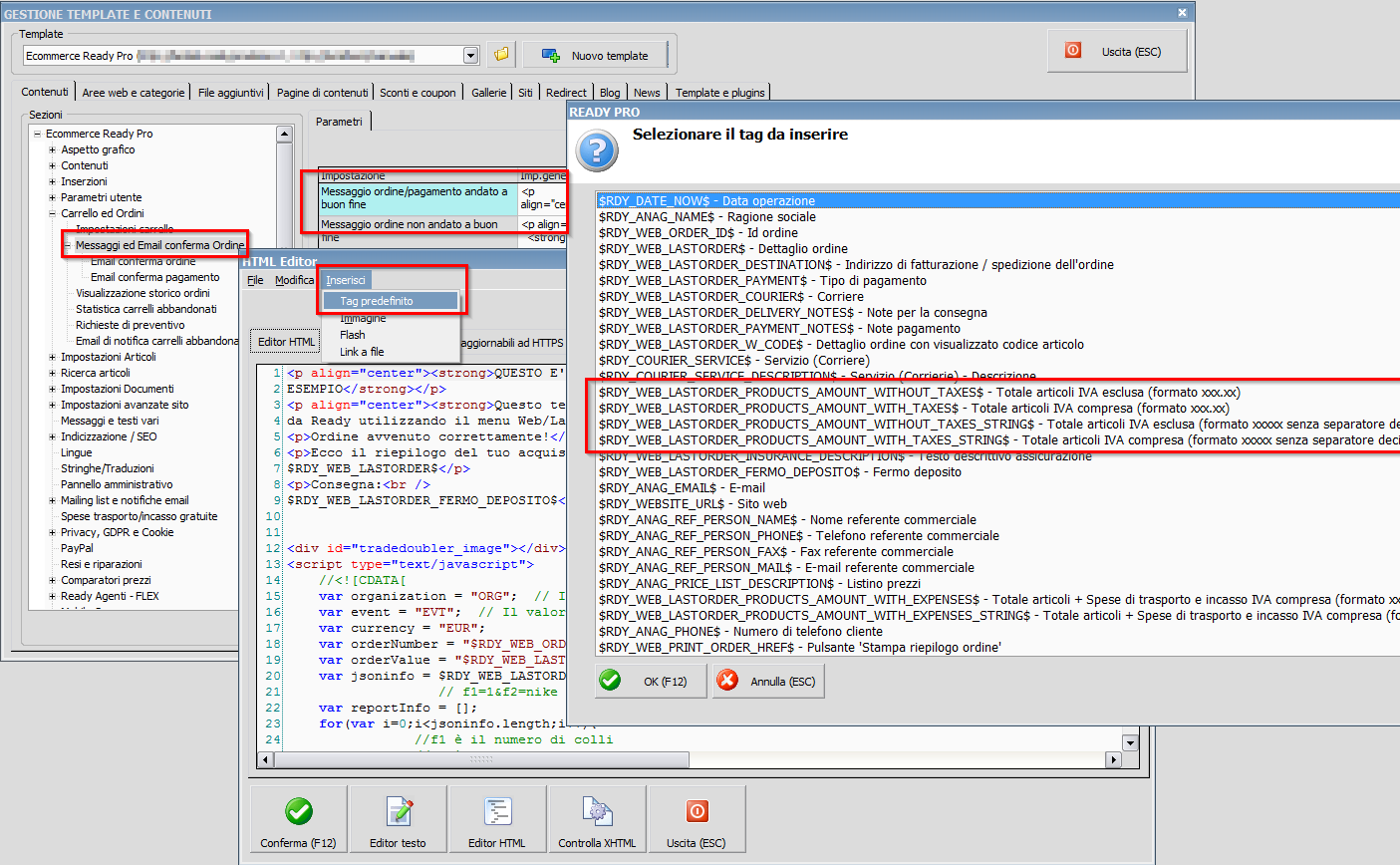The width and height of the screenshot is (1400, 865).
Task: Click OK (F12) in the tag dialog
Action: point(652,682)
